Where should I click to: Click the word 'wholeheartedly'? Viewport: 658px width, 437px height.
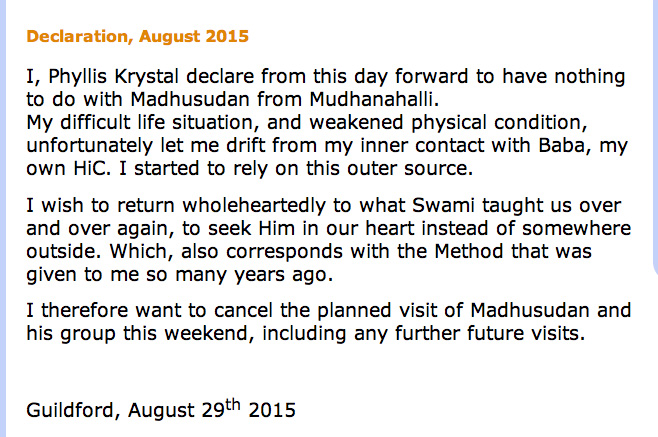[x=254, y=206]
